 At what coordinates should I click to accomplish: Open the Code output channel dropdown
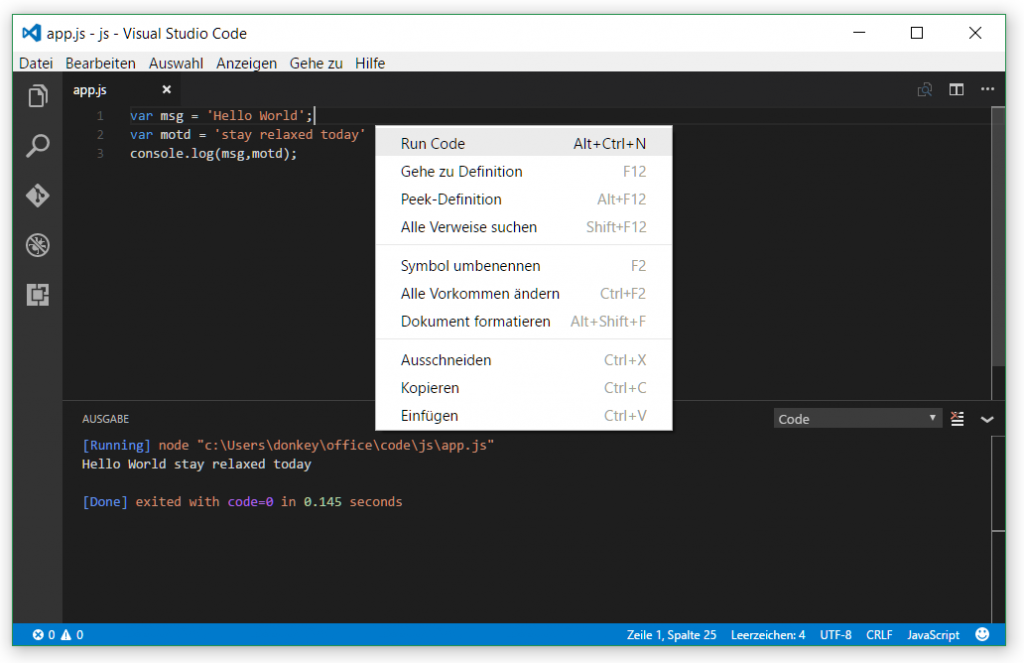pos(857,418)
